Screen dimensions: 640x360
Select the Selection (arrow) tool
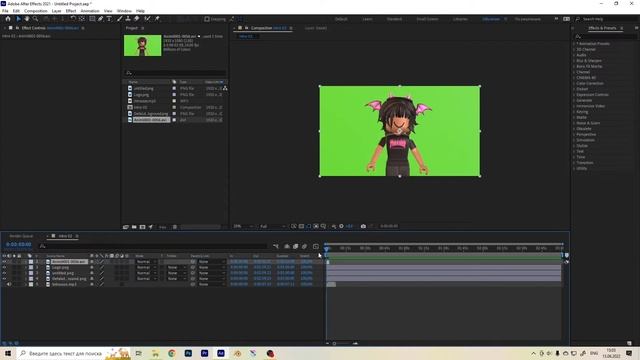pyautogui.click(x=18, y=19)
